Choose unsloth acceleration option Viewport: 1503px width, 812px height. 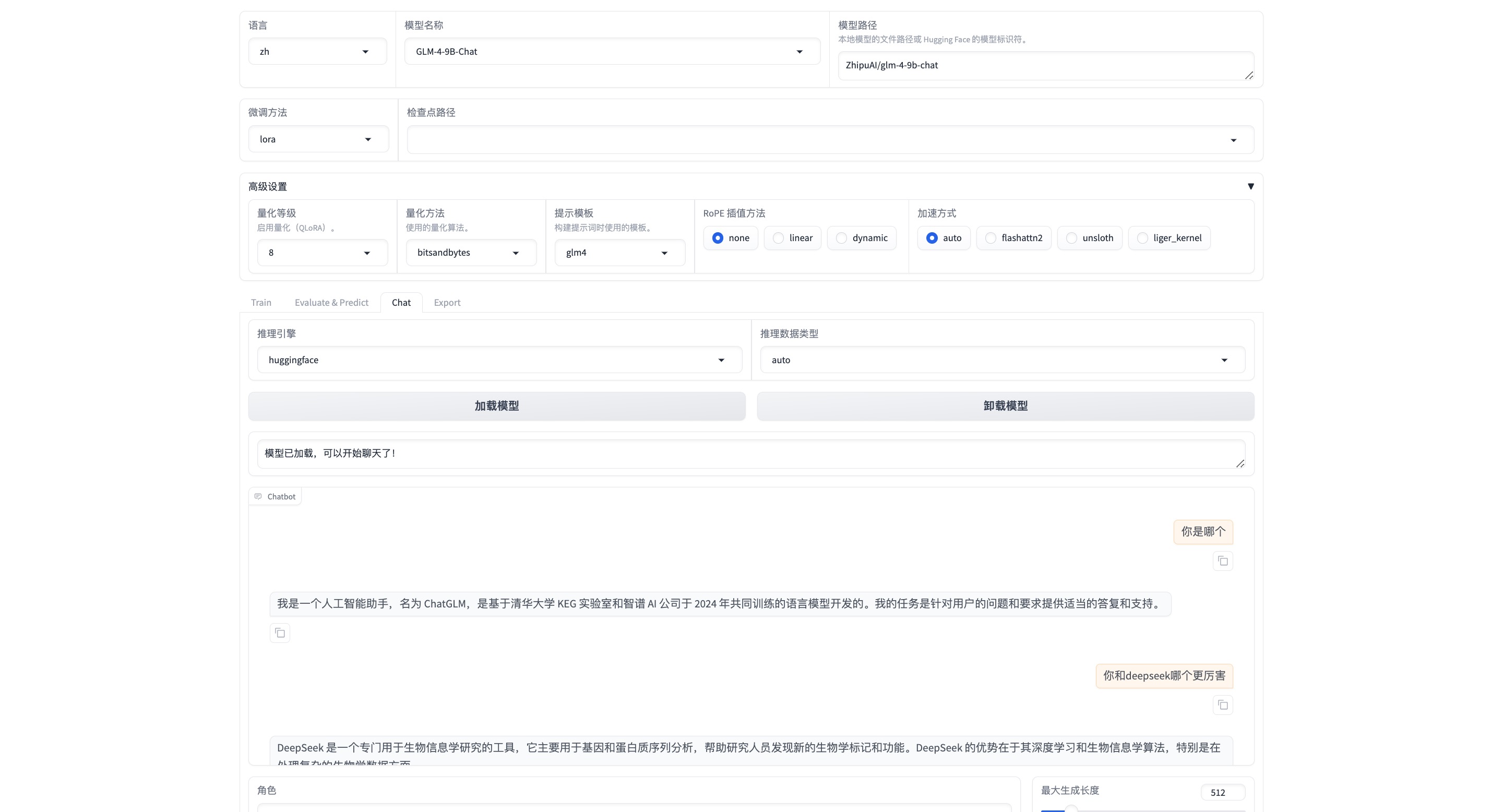1072,238
